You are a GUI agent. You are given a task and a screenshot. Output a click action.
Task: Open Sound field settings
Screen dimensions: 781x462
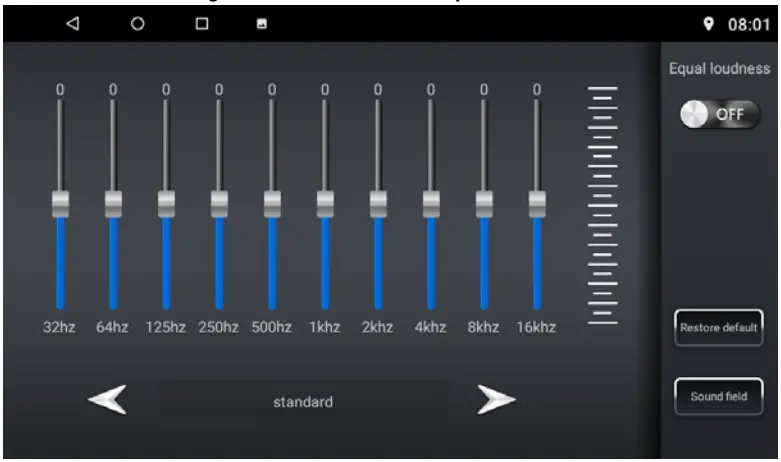(719, 396)
